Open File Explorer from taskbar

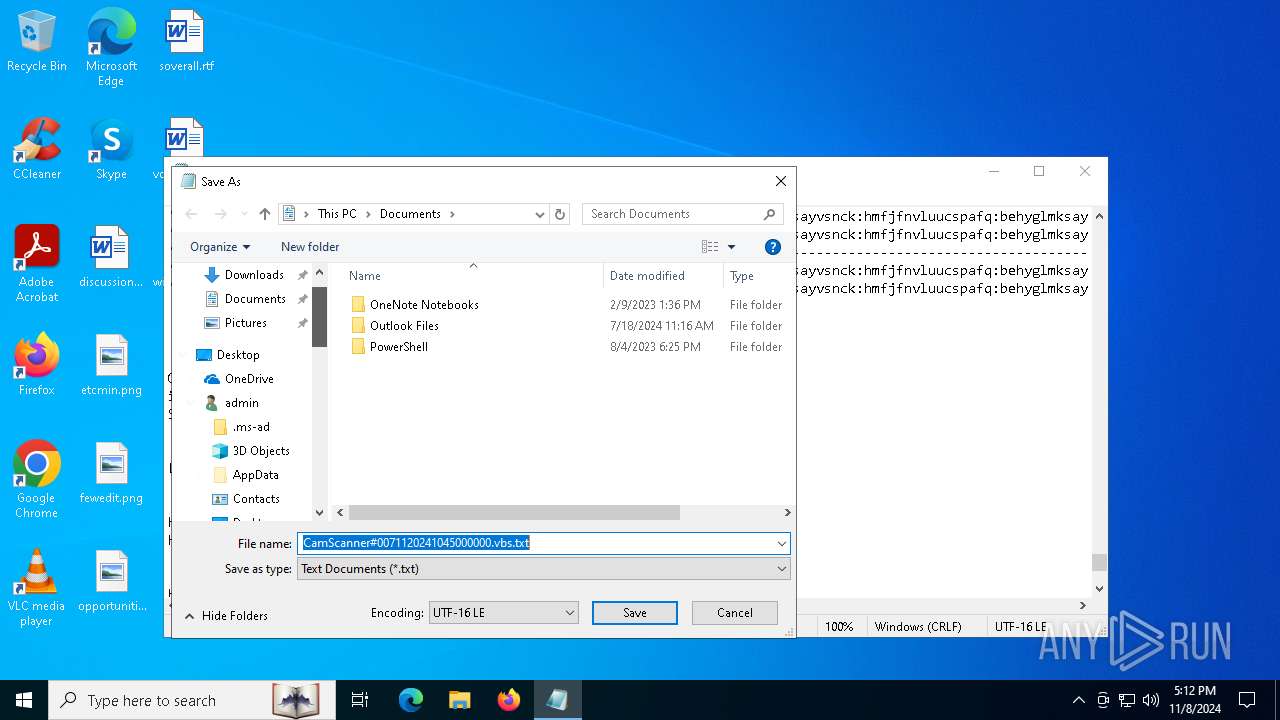pos(460,700)
